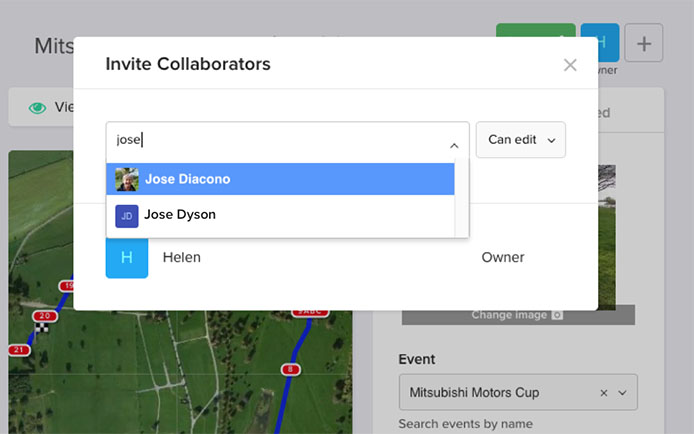Open the Can edit permission dropdown

tap(520, 140)
